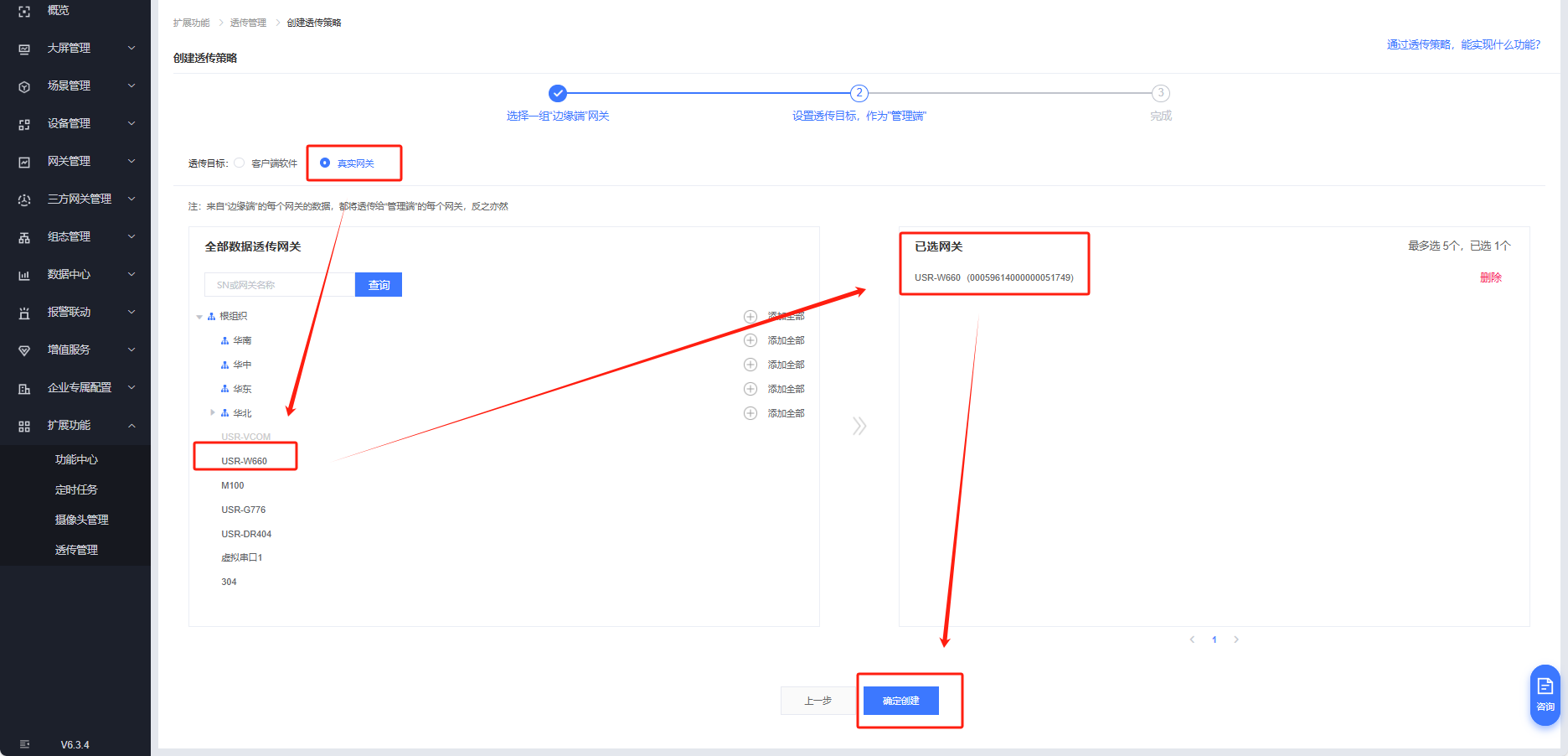Click the 企业专属配置 building icon
Viewport: 1568px width, 756px height.
click(24, 388)
